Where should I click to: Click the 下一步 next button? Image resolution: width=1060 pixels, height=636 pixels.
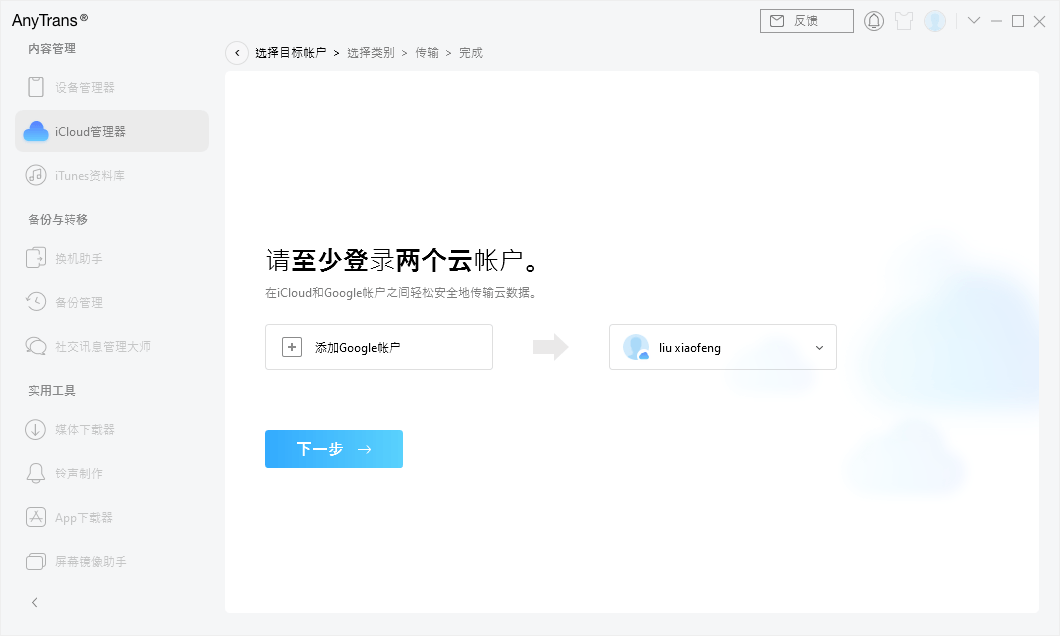pos(334,449)
